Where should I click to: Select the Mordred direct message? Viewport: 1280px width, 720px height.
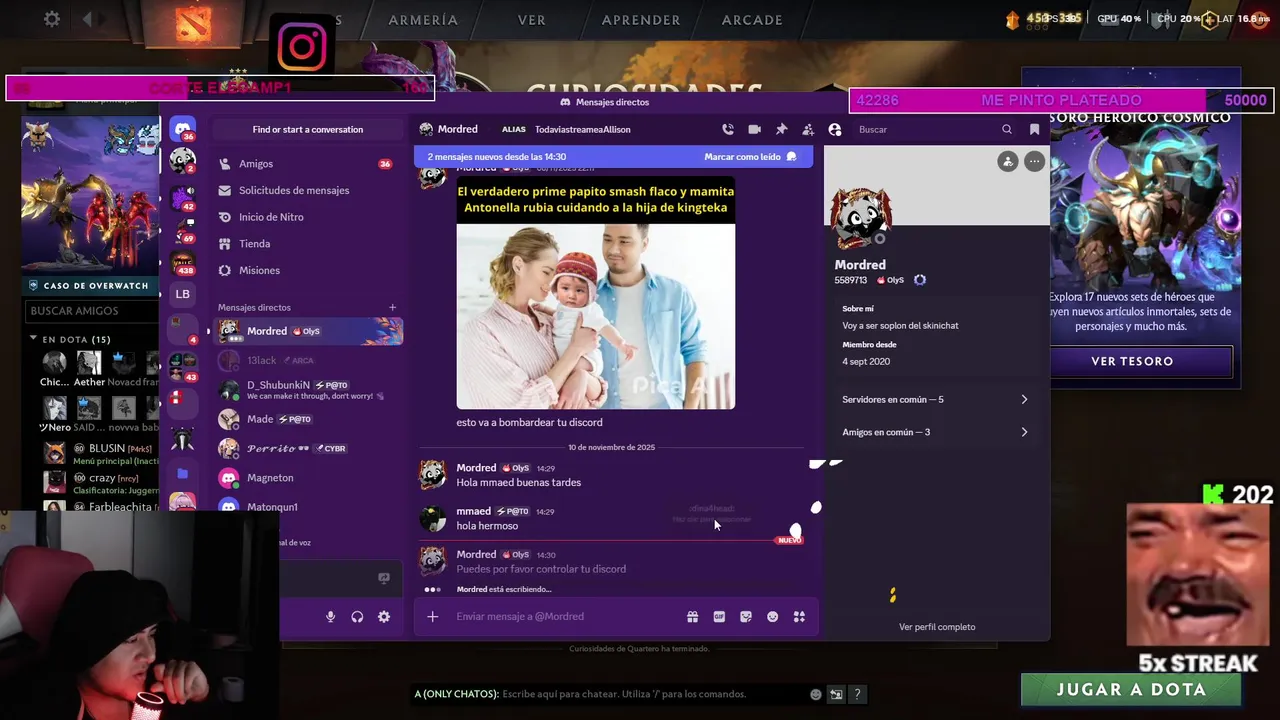tap(307, 331)
